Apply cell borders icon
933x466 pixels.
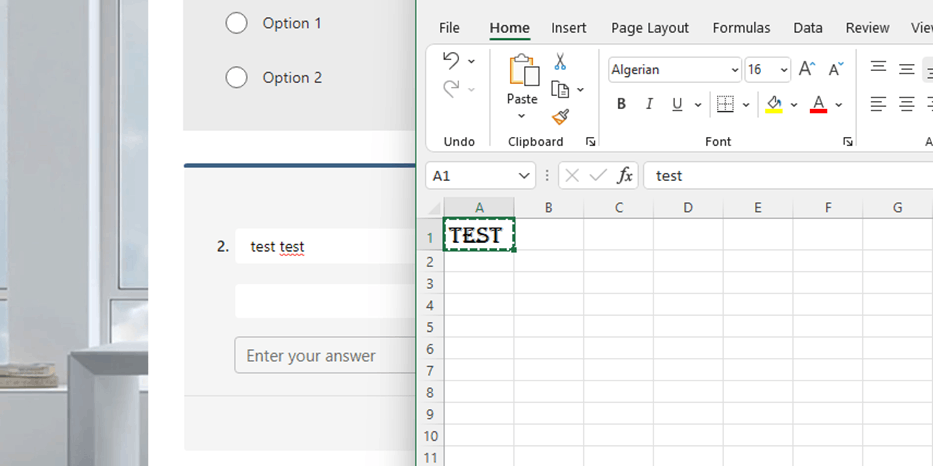pos(725,104)
